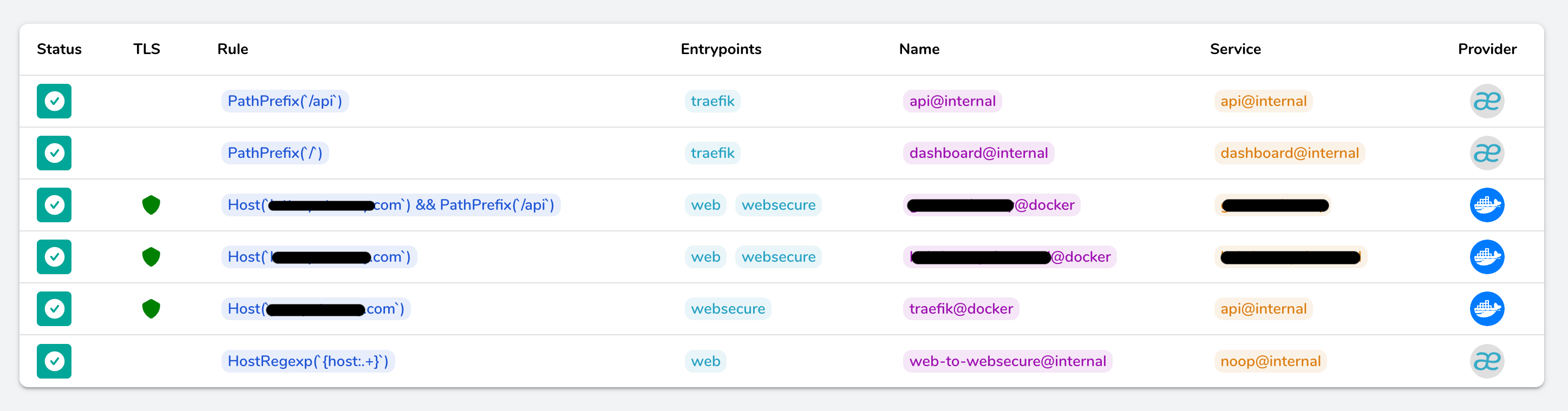Viewport: 1568px width, 411px height.
Task: Click the PathPrefix('/api') rule badge
Action: pyautogui.click(x=285, y=101)
